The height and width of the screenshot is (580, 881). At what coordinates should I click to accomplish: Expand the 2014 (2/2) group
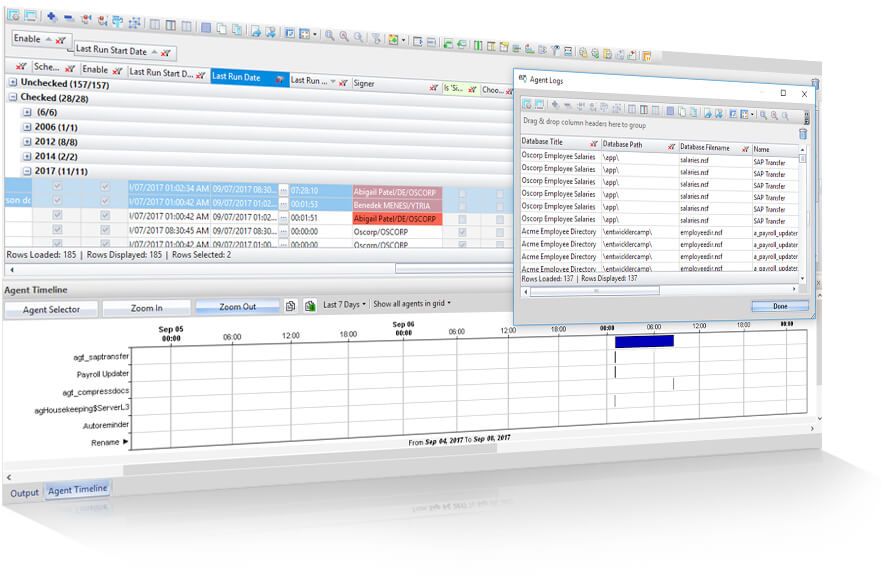pyautogui.click(x=27, y=156)
